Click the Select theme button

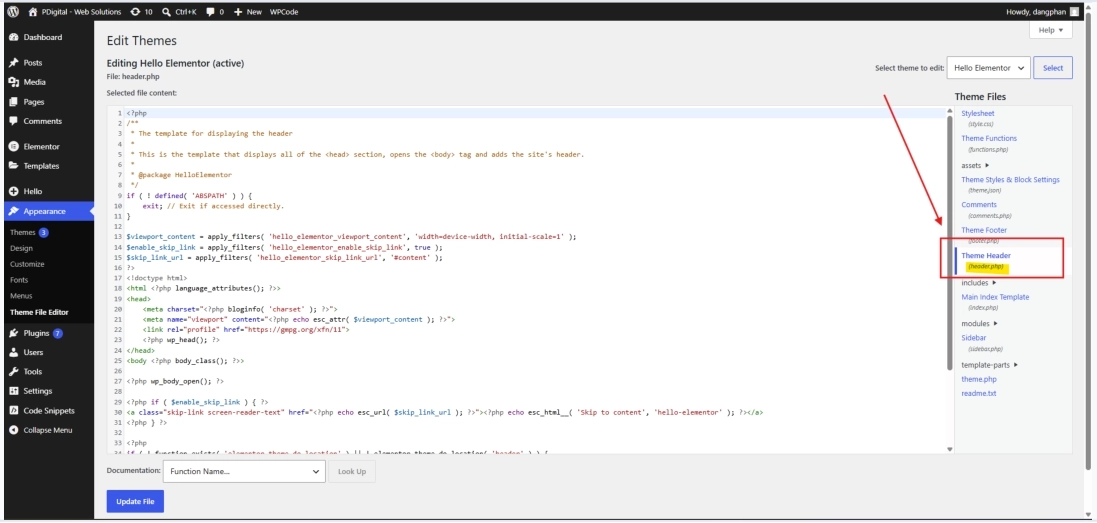click(x=1053, y=68)
